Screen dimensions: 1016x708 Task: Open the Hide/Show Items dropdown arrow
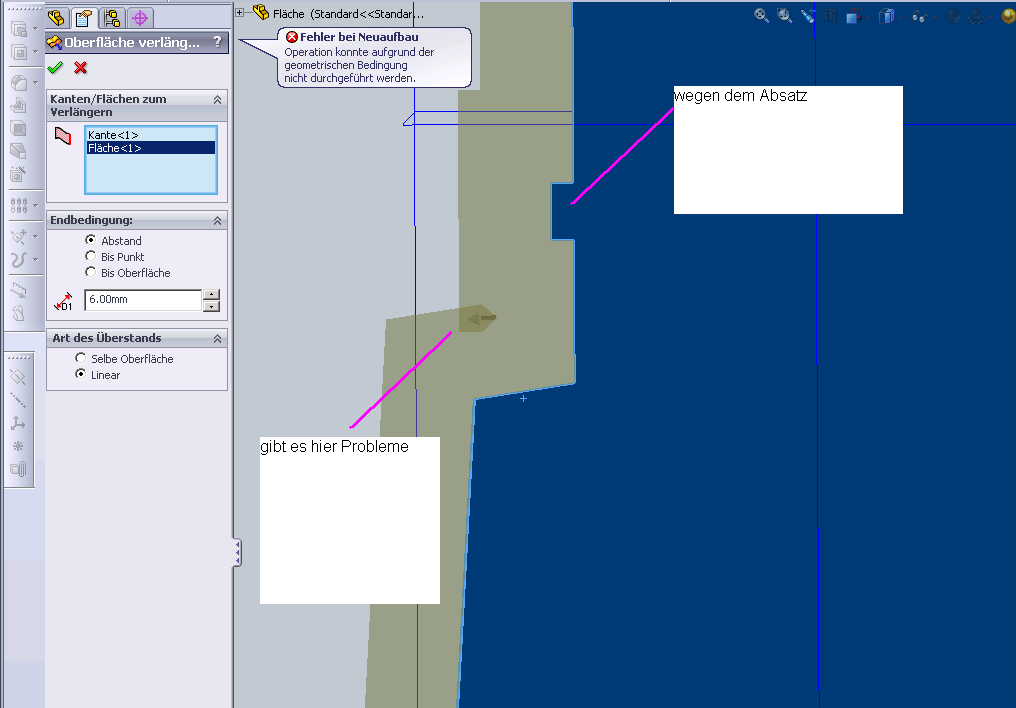[934, 17]
